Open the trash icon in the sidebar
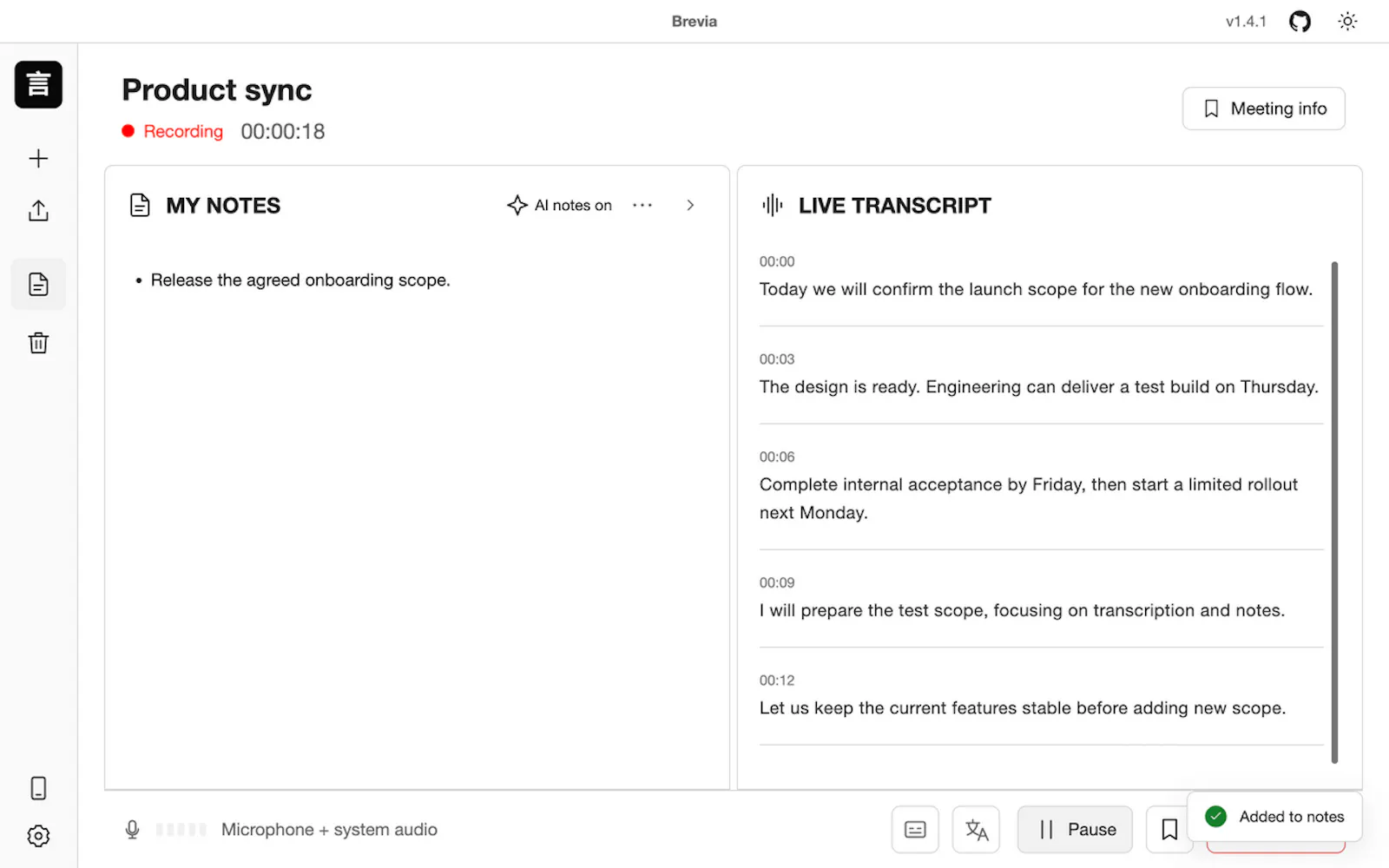The height and width of the screenshot is (868, 1389). (x=38, y=343)
